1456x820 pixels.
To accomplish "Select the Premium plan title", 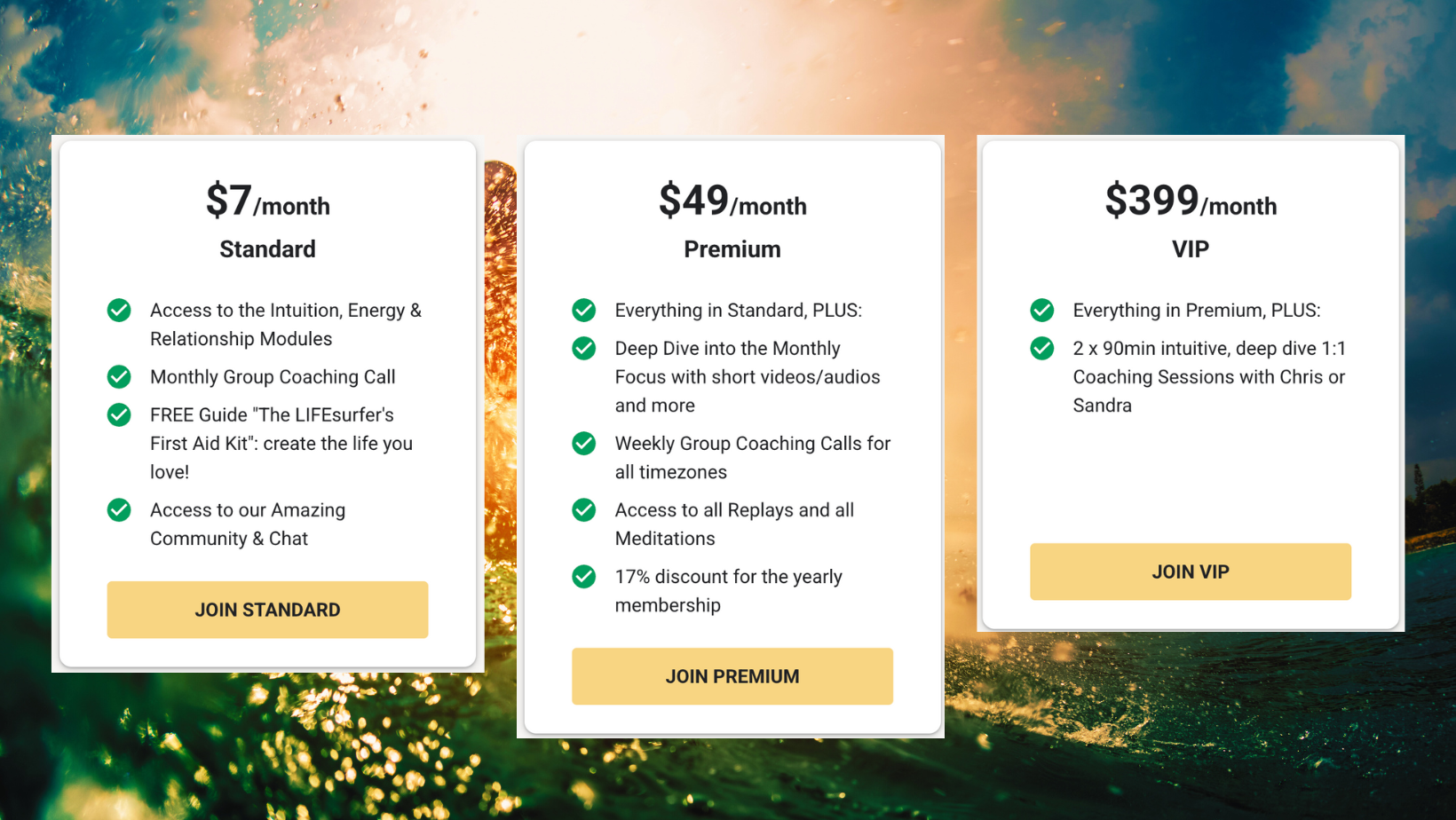I will [732, 249].
